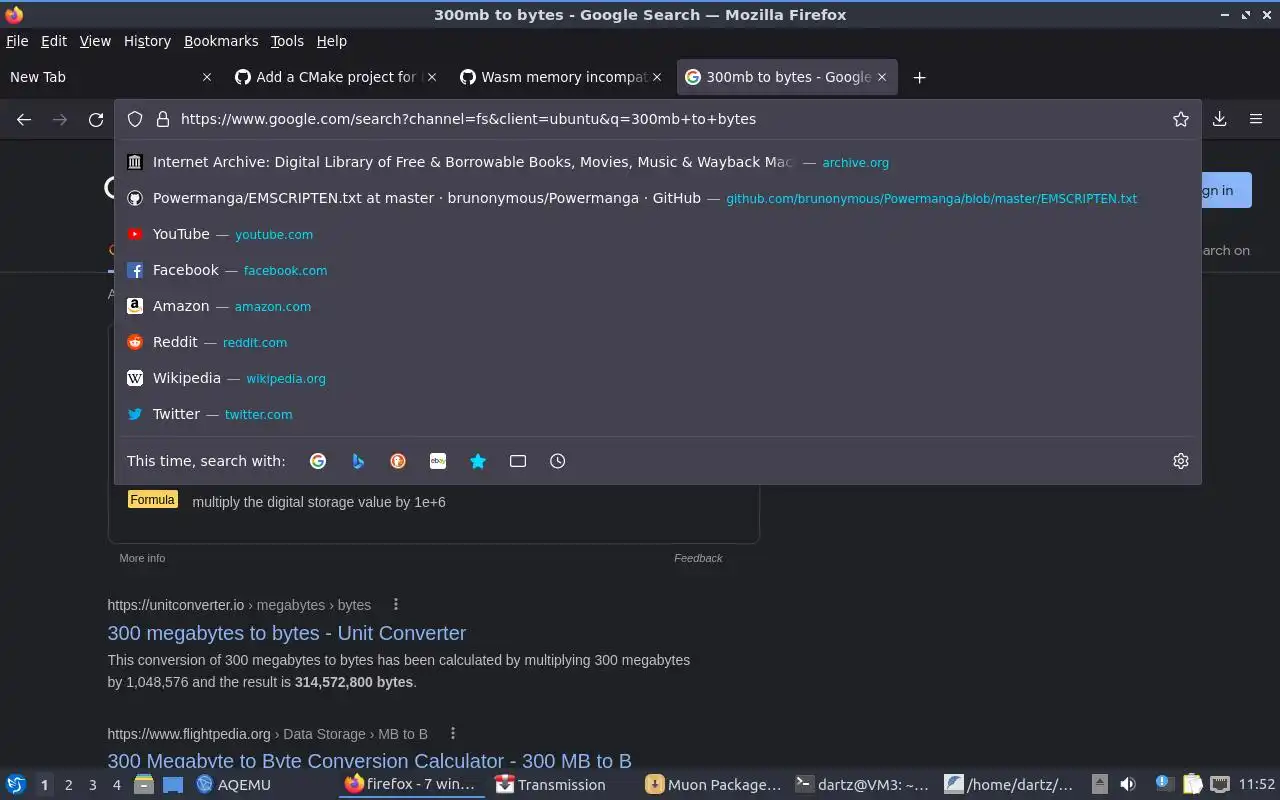This screenshot has height=800, width=1280.
Task: Select the Wikipedia suggestion
Action: pos(658,378)
